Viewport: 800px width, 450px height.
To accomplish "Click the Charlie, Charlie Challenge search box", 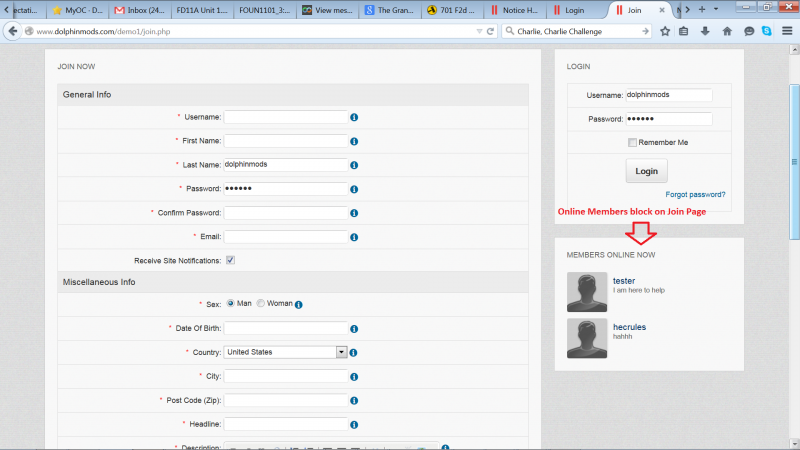I will coord(577,31).
